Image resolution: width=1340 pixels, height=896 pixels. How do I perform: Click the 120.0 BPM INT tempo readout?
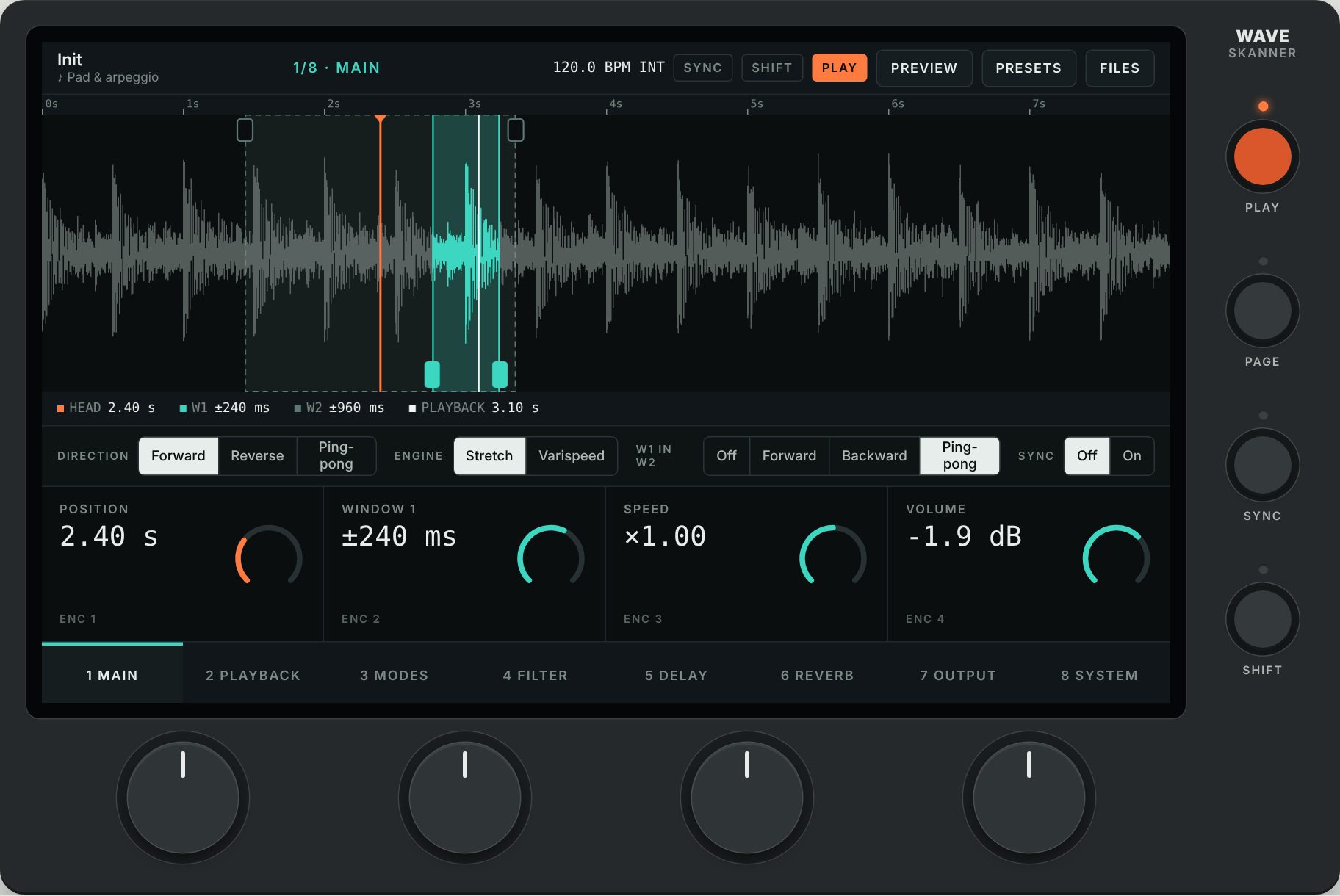608,68
